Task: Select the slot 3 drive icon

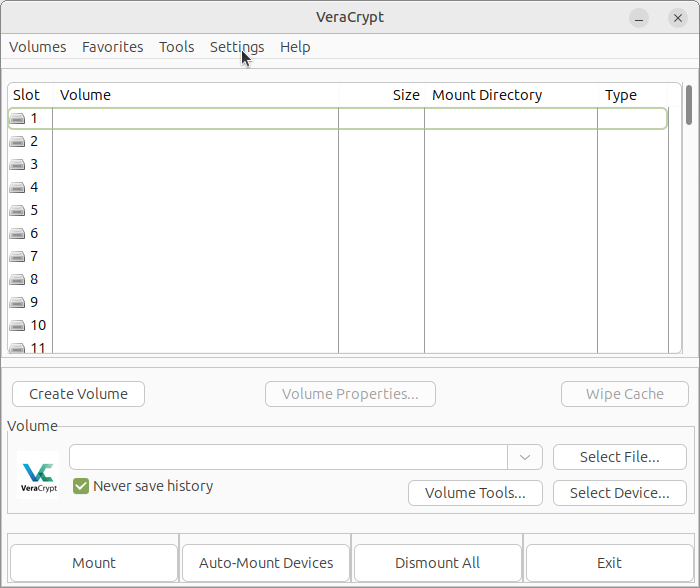Action: coord(18,165)
